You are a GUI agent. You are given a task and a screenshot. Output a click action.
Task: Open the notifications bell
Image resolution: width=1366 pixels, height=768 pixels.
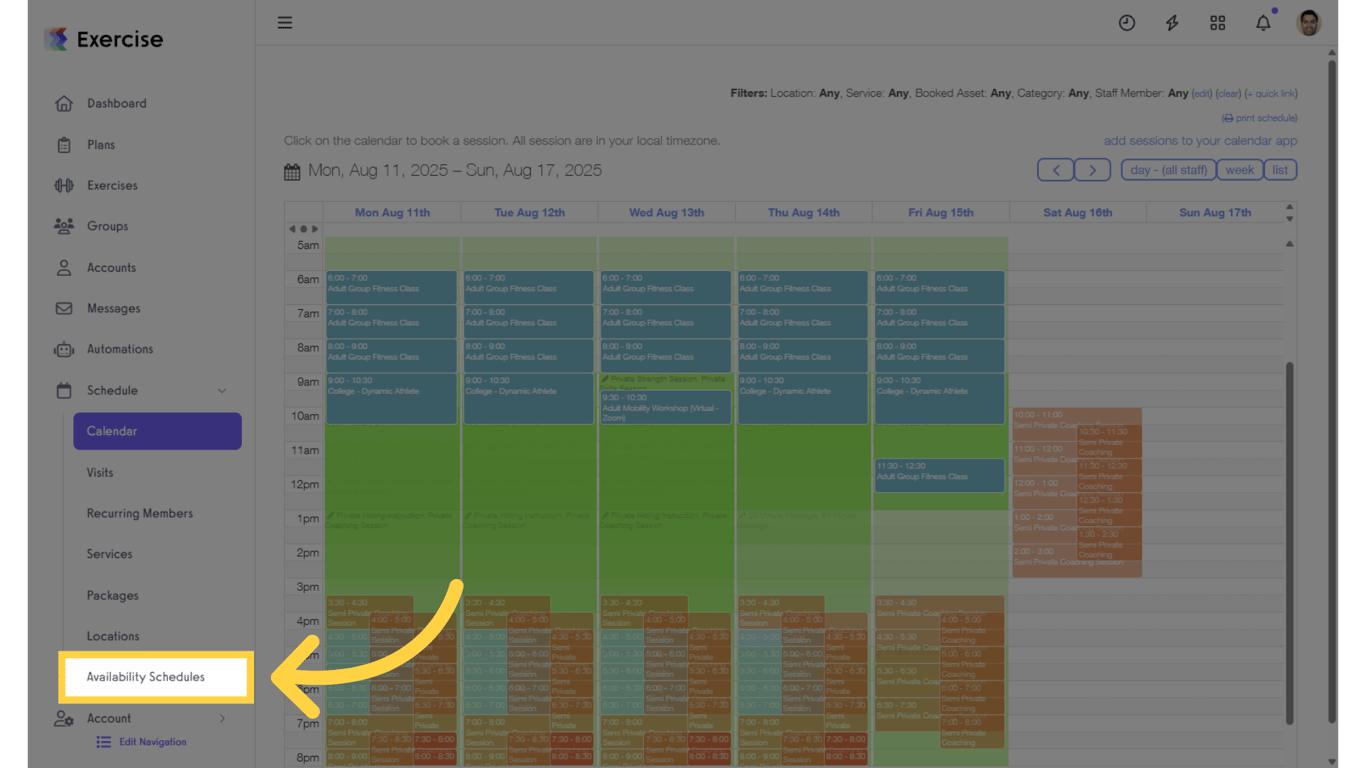point(1262,22)
